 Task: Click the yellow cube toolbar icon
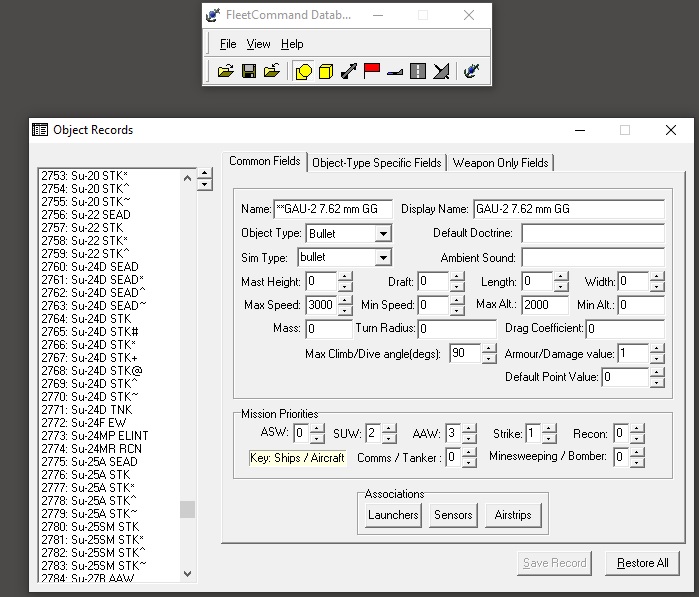[326, 71]
